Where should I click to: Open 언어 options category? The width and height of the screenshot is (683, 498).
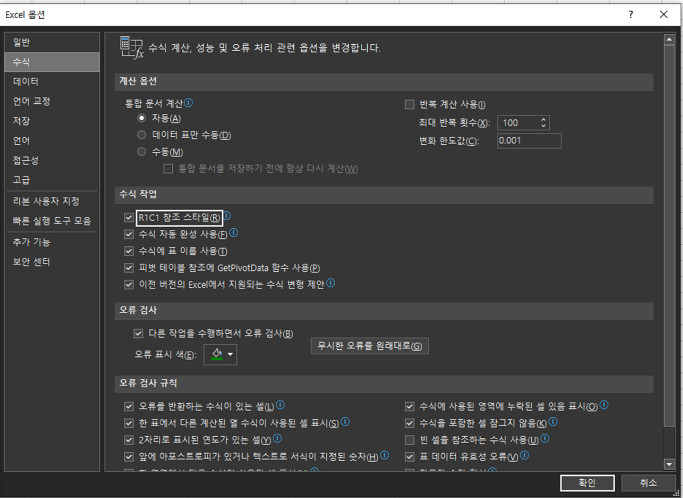pos(52,140)
